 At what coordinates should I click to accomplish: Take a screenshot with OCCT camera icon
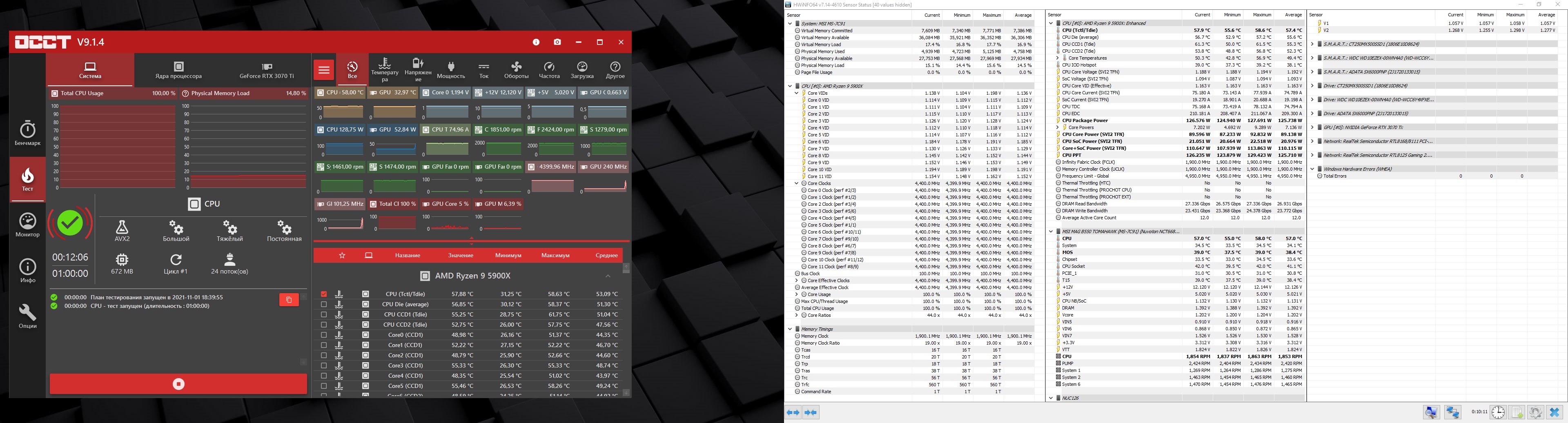tap(557, 42)
